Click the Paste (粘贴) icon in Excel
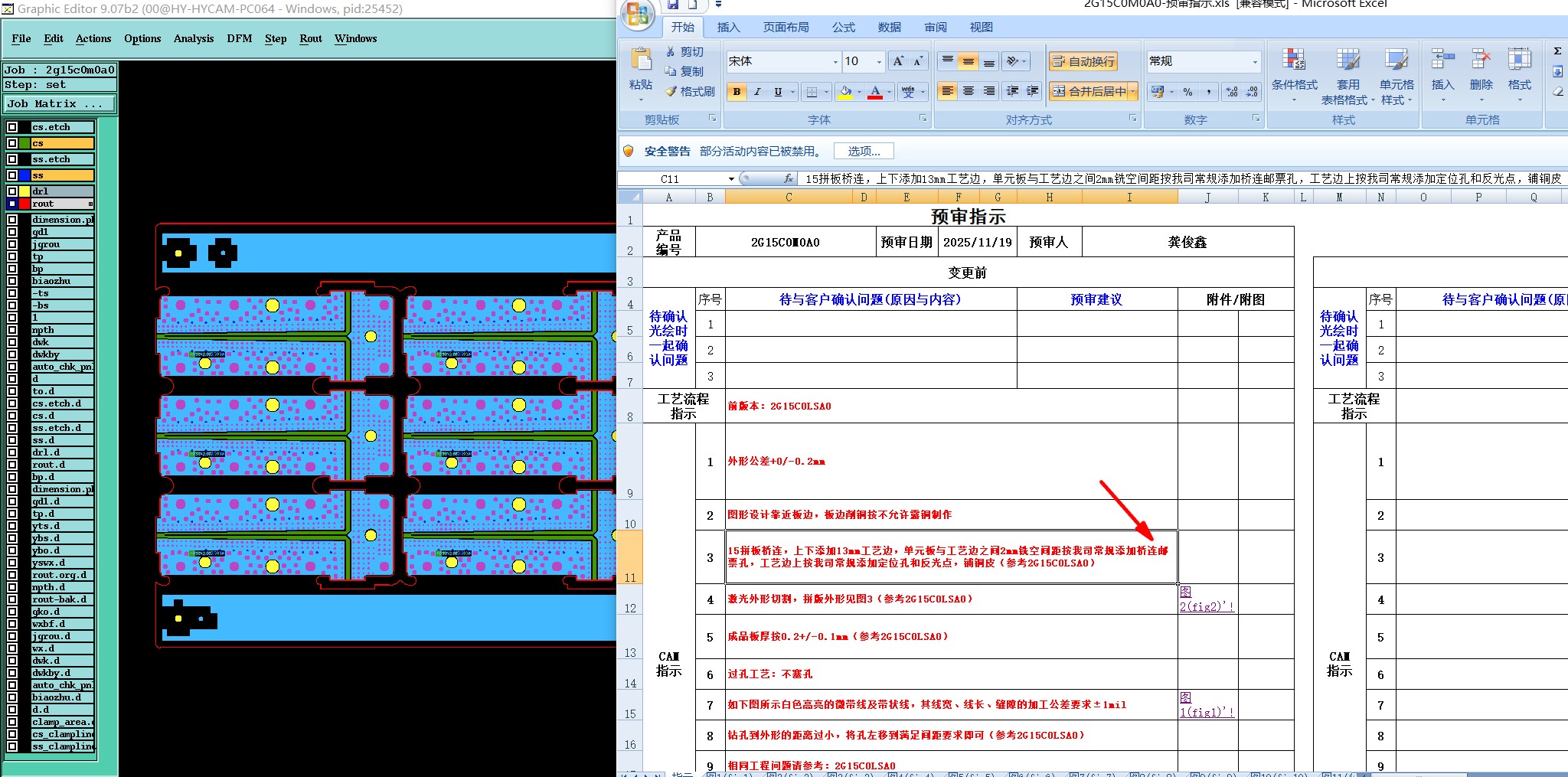The width and height of the screenshot is (1568, 777). (641, 60)
